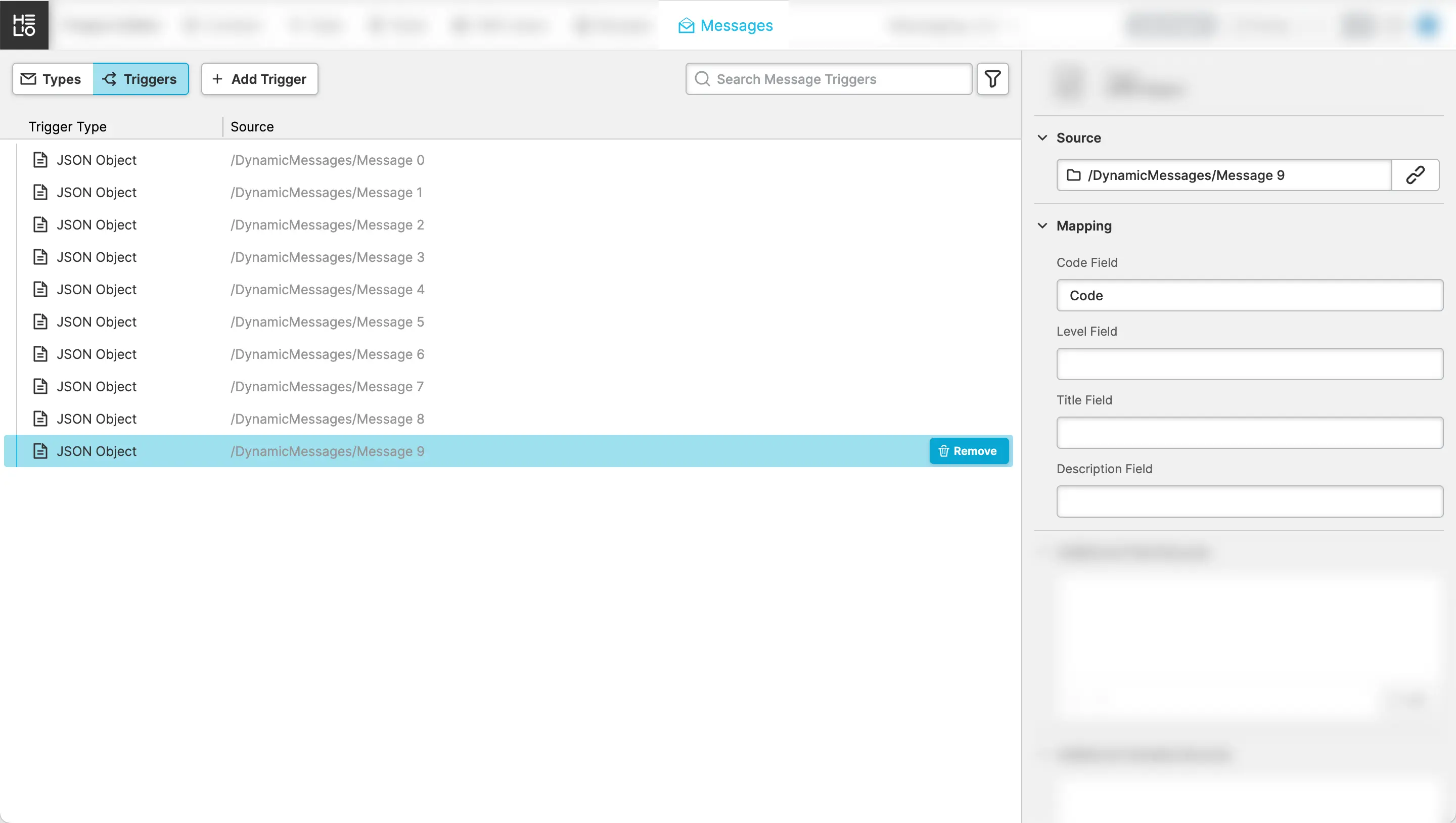Switch to Triggers view
Image resolution: width=1456 pixels, height=823 pixels.
[140, 79]
